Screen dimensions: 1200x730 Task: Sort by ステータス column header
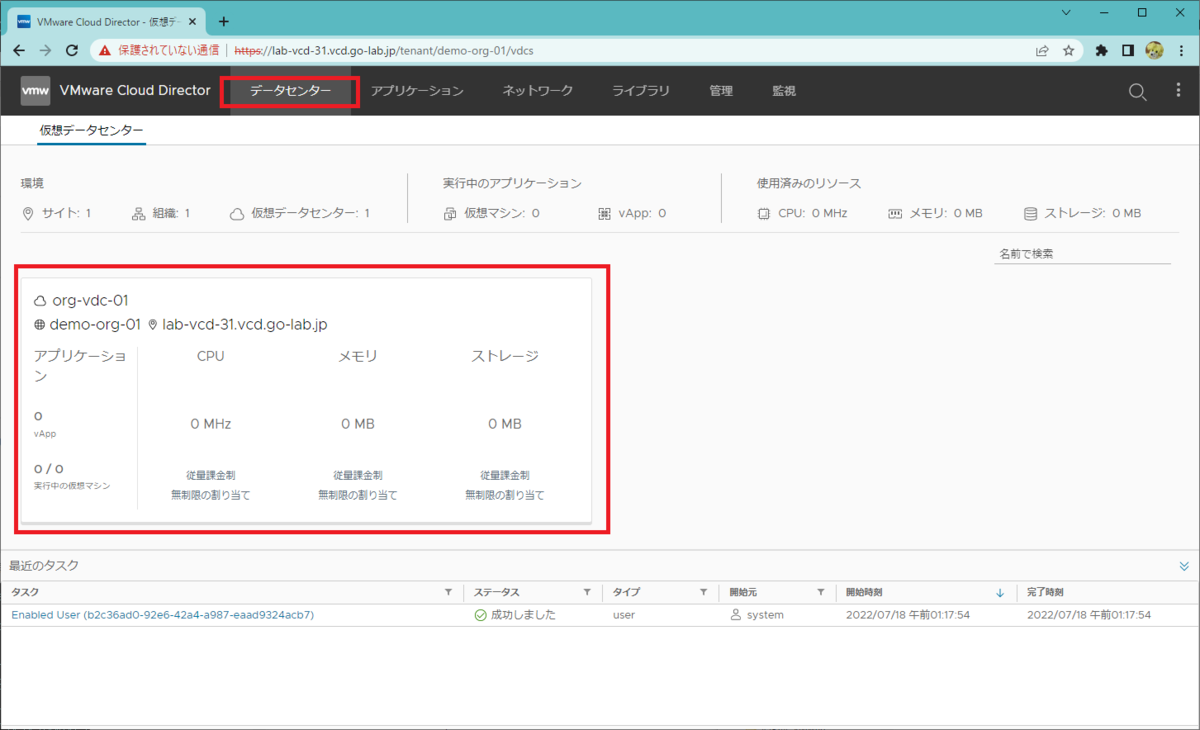[497, 592]
